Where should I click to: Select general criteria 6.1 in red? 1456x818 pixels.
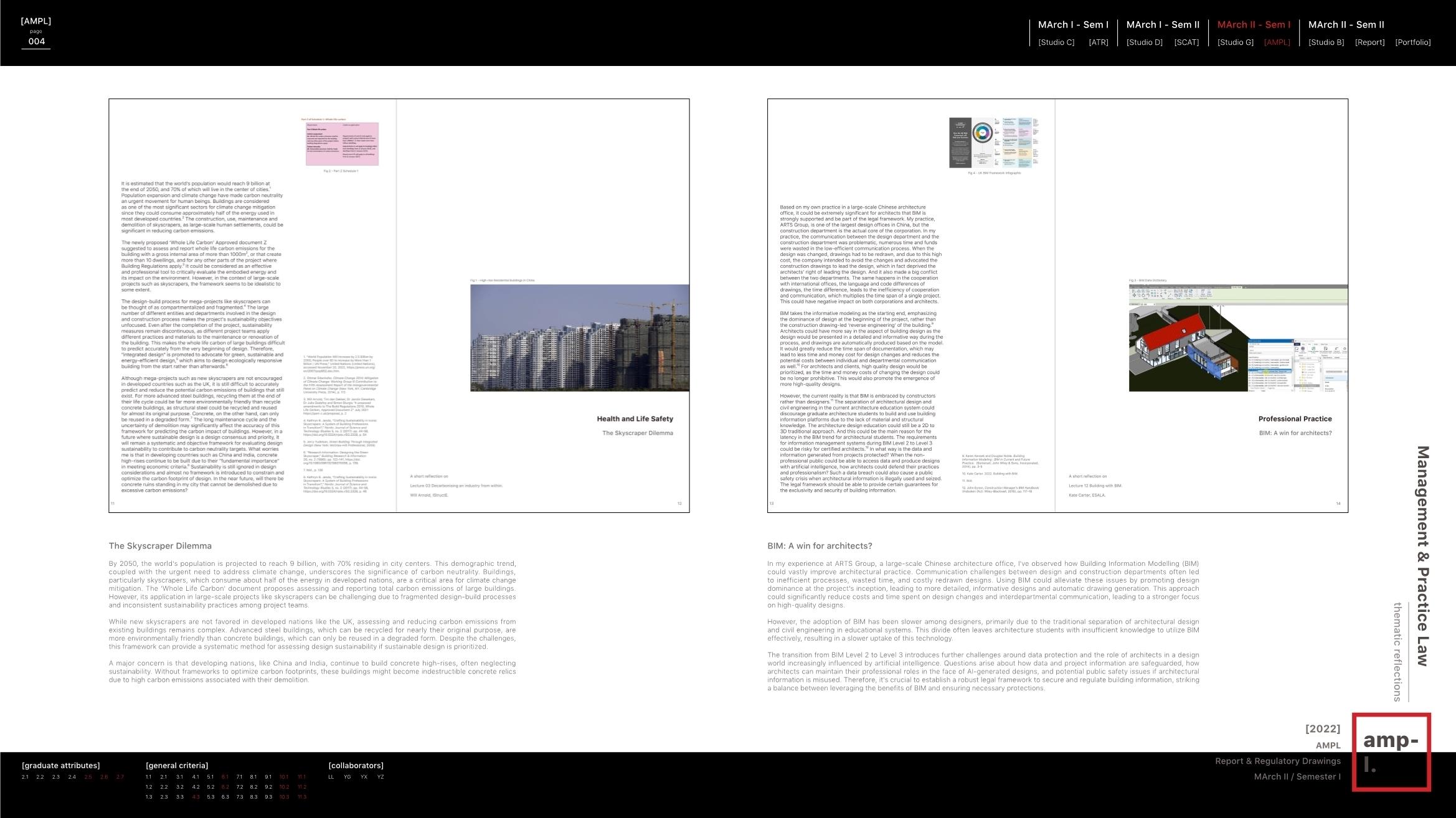coord(225,777)
